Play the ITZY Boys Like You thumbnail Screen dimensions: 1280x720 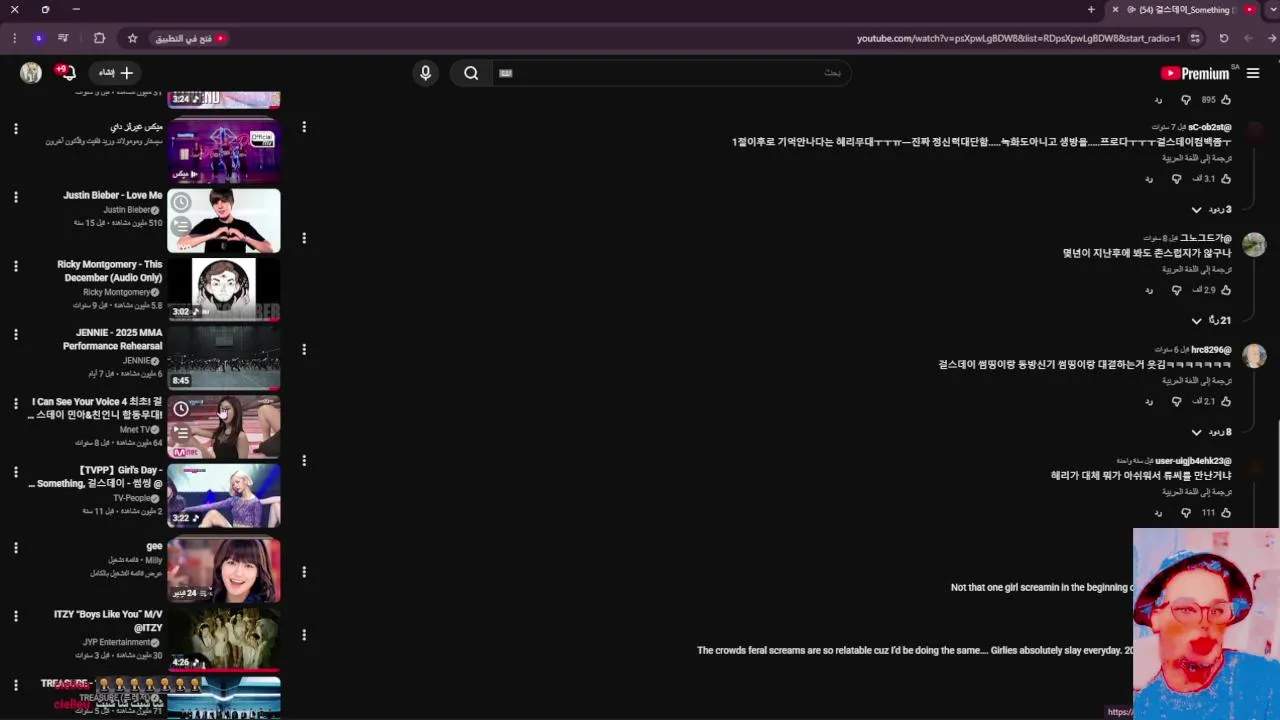point(224,639)
